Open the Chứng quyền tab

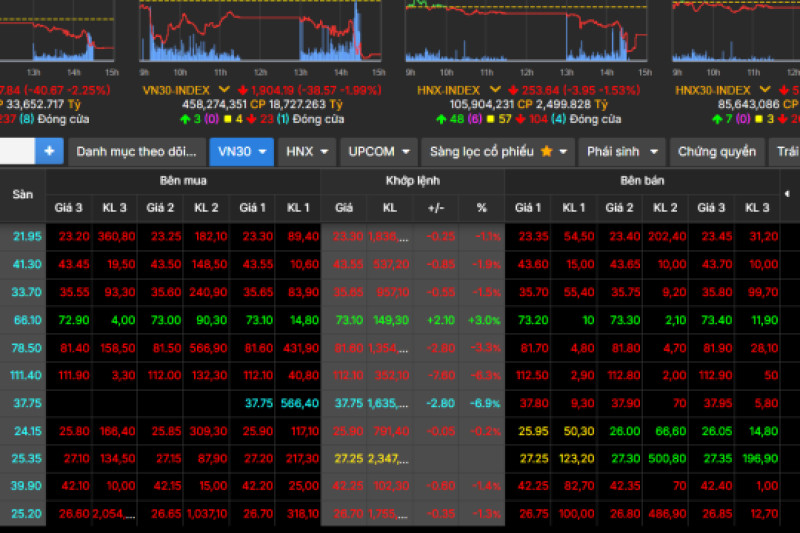717,152
